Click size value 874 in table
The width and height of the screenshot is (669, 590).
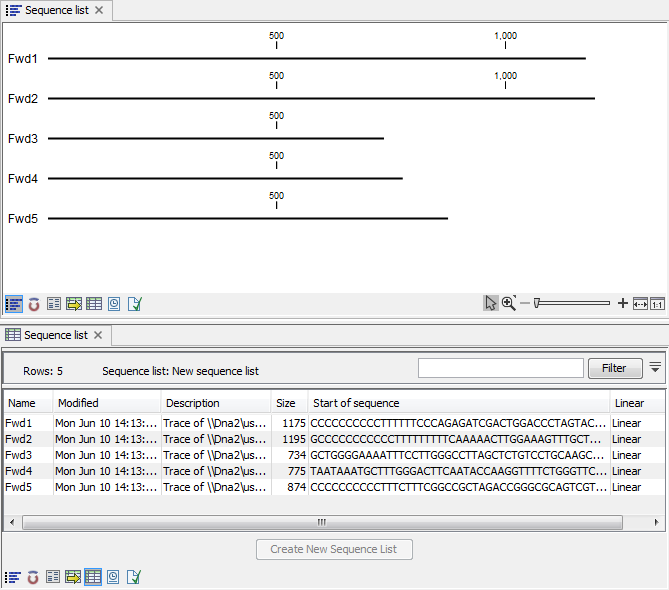297,487
